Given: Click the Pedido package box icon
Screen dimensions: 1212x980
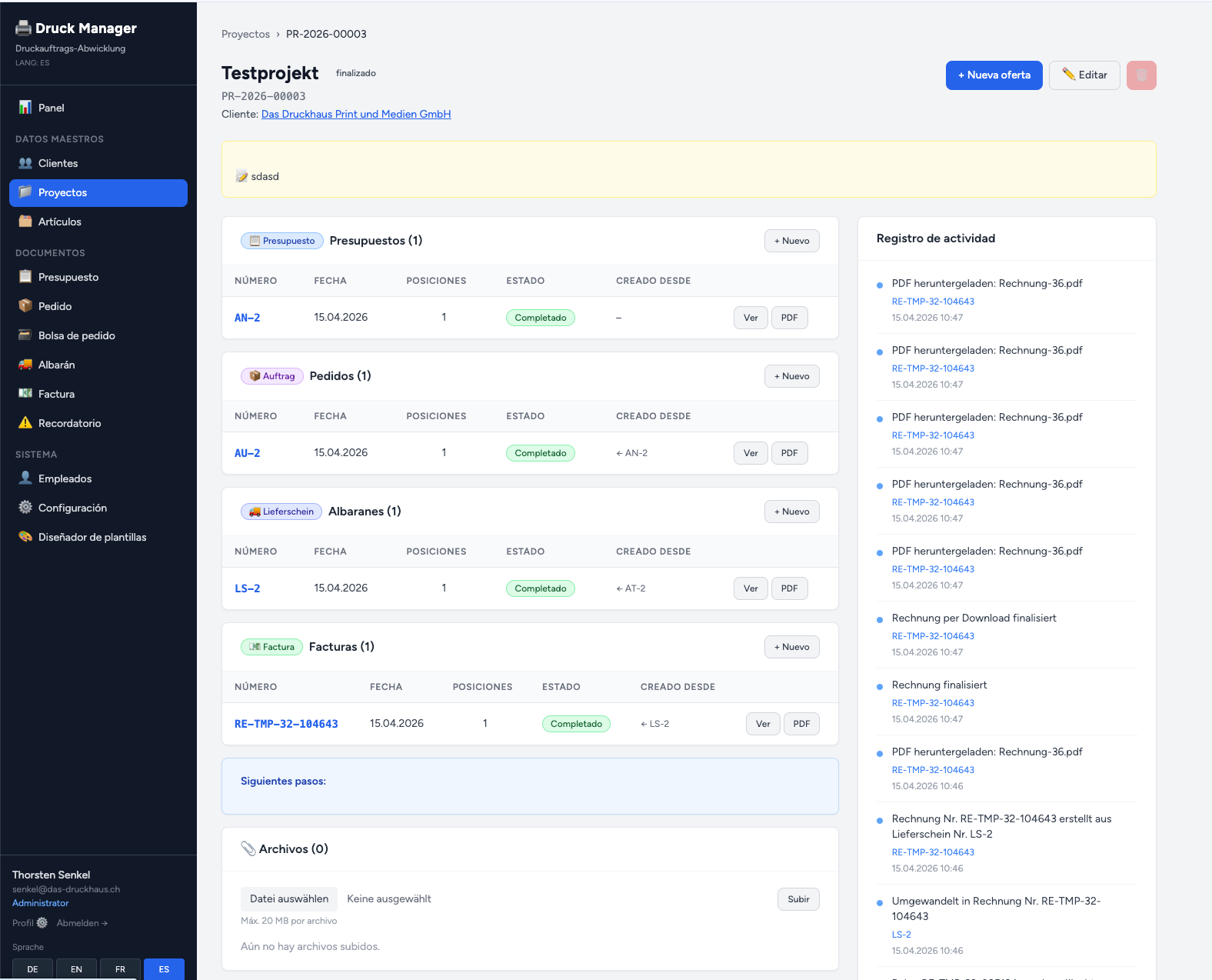Looking at the screenshot, I should (x=25, y=306).
